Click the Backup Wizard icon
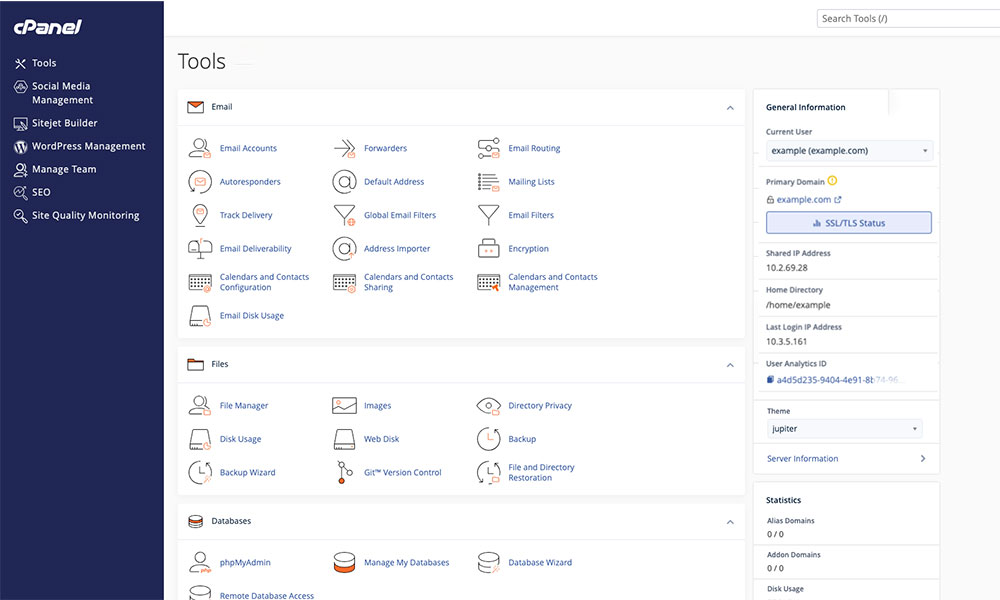The height and width of the screenshot is (600, 1000). [200, 472]
